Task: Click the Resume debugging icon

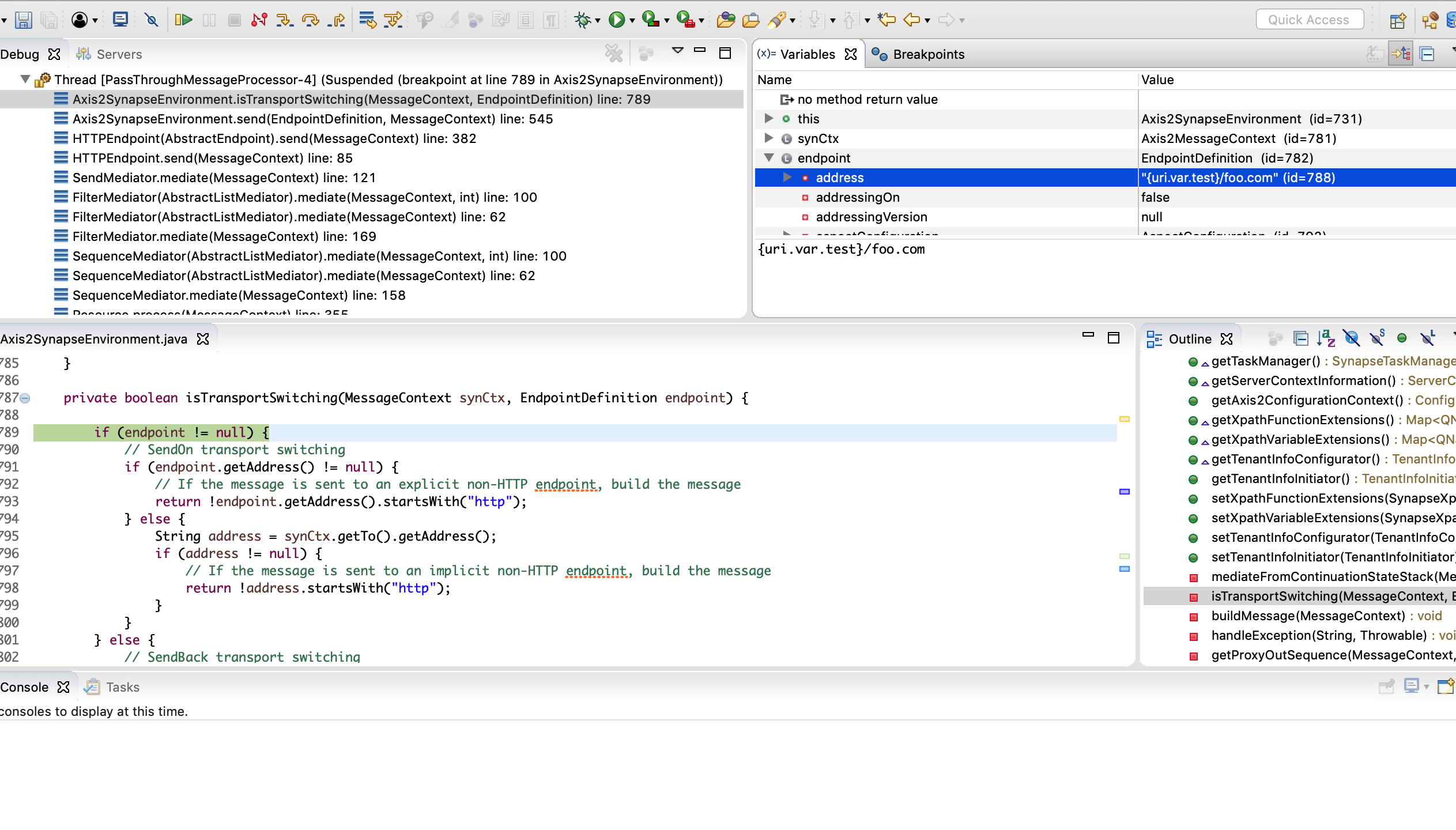Action: [183, 20]
